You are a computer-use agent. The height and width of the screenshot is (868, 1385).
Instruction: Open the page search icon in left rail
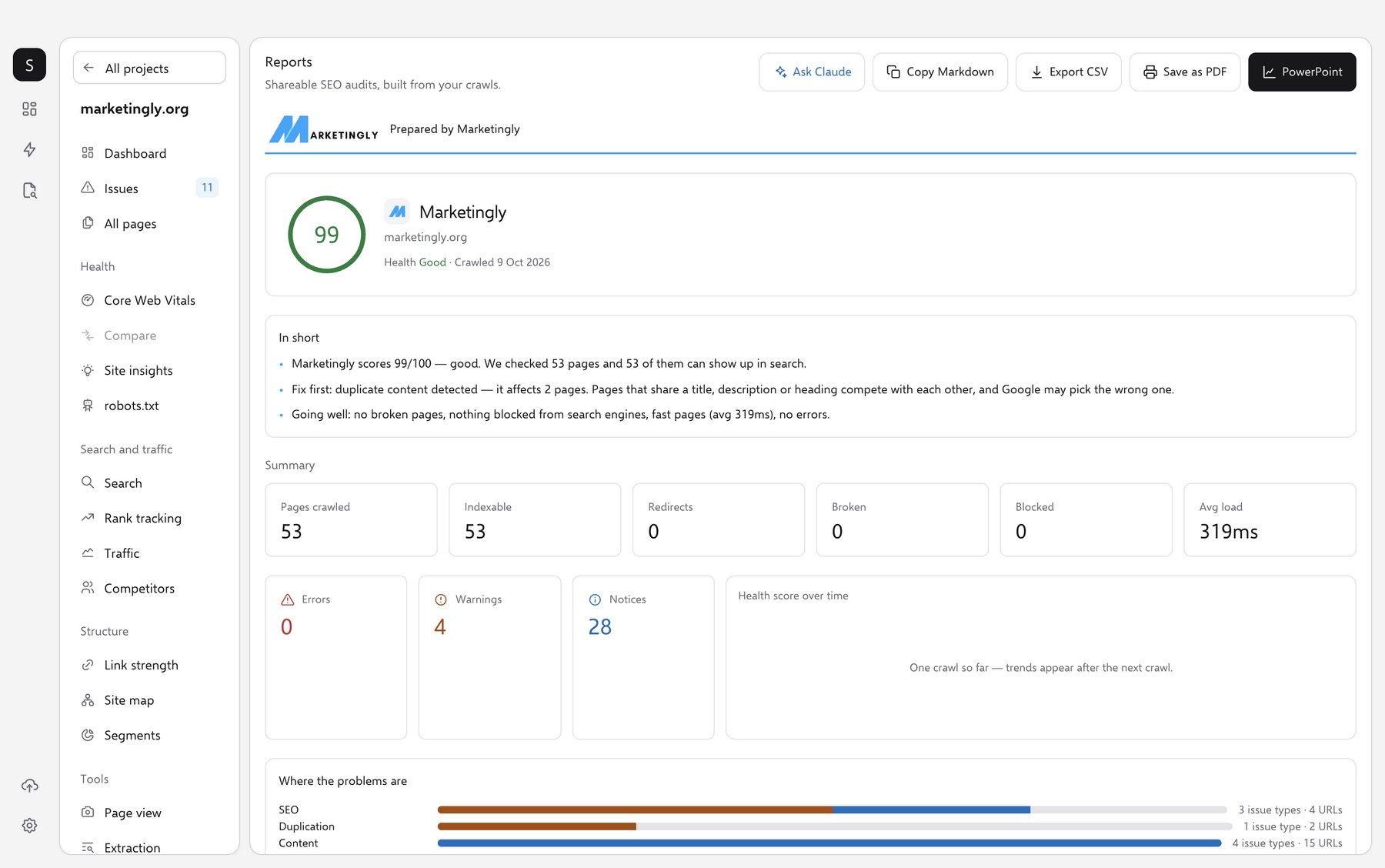[x=29, y=190]
